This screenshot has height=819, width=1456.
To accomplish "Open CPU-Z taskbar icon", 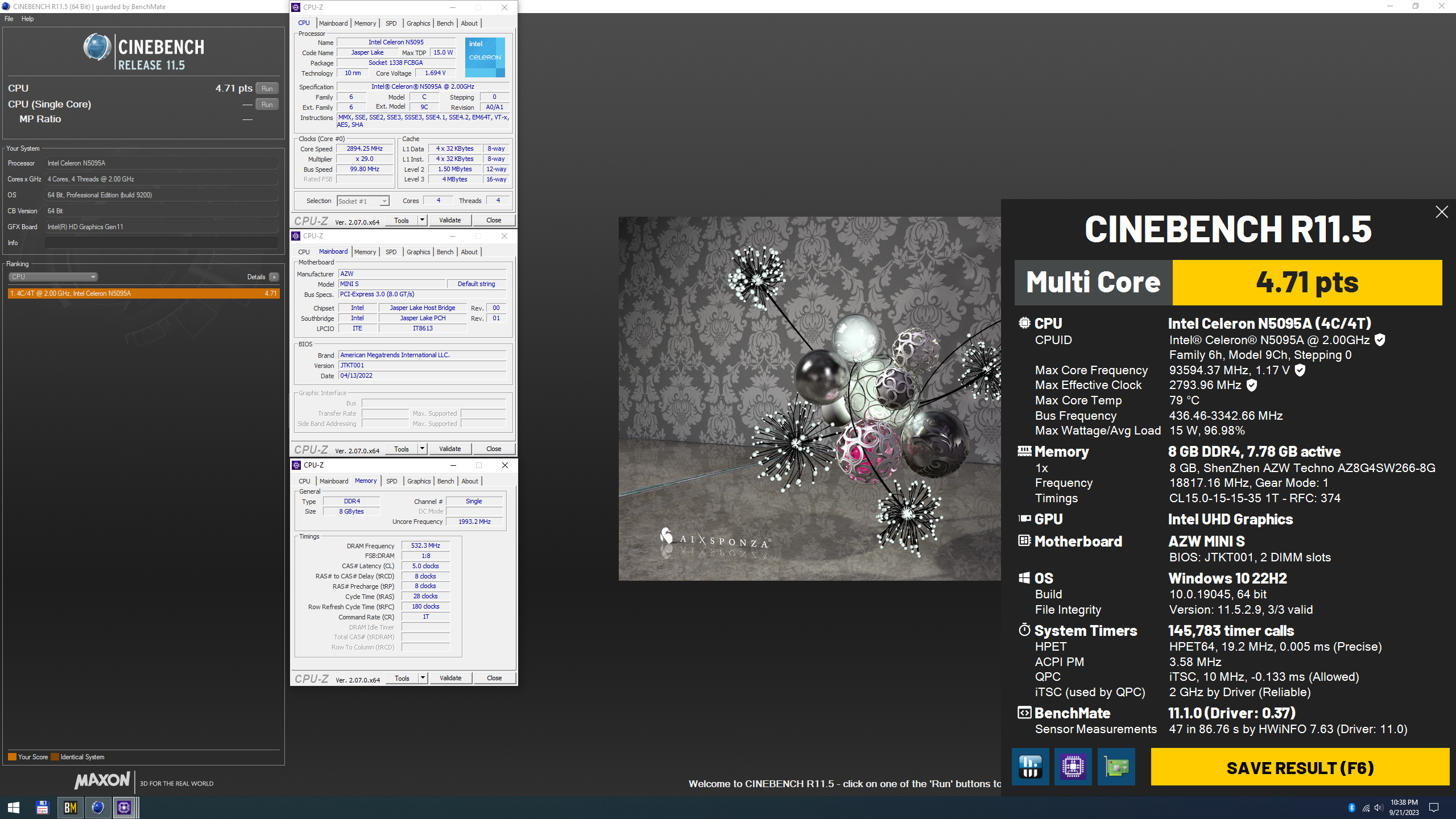I will [125, 808].
